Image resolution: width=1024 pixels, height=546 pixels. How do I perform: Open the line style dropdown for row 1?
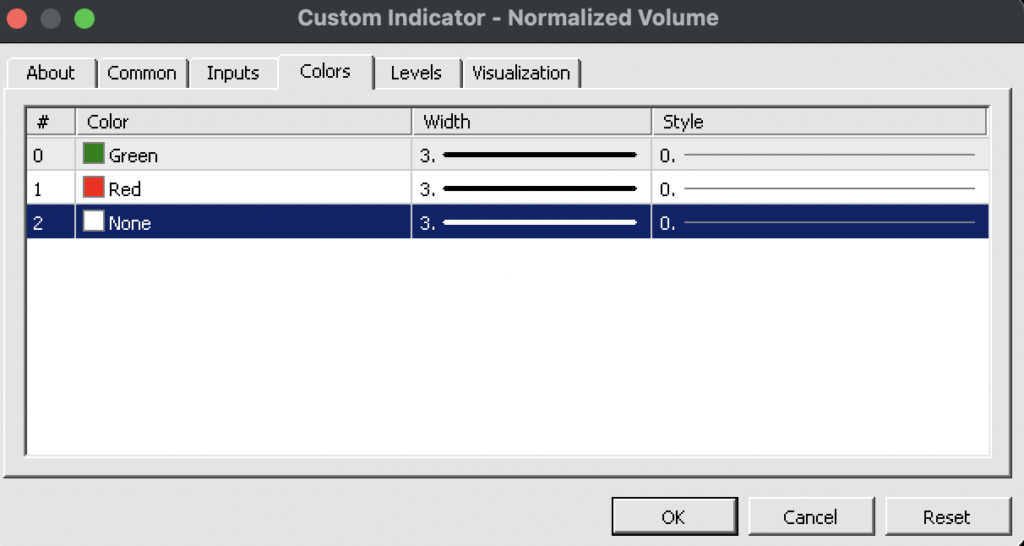click(x=820, y=189)
